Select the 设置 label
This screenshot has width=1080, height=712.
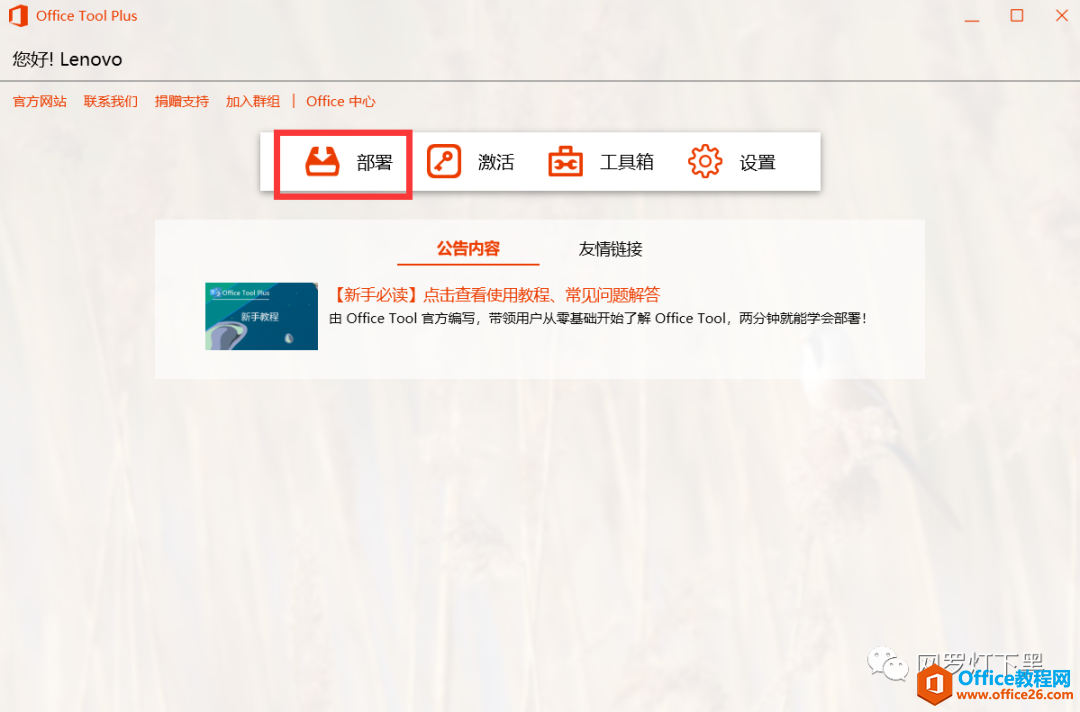pos(758,163)
